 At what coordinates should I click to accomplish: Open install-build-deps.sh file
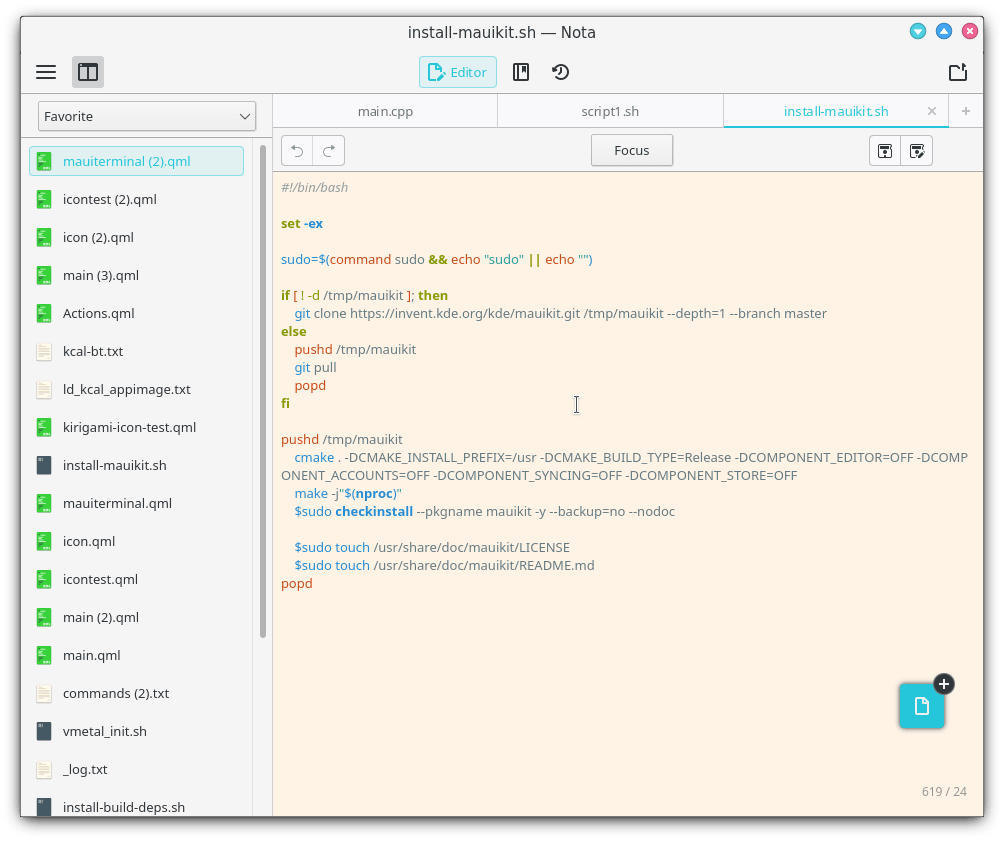click(136, 807)
